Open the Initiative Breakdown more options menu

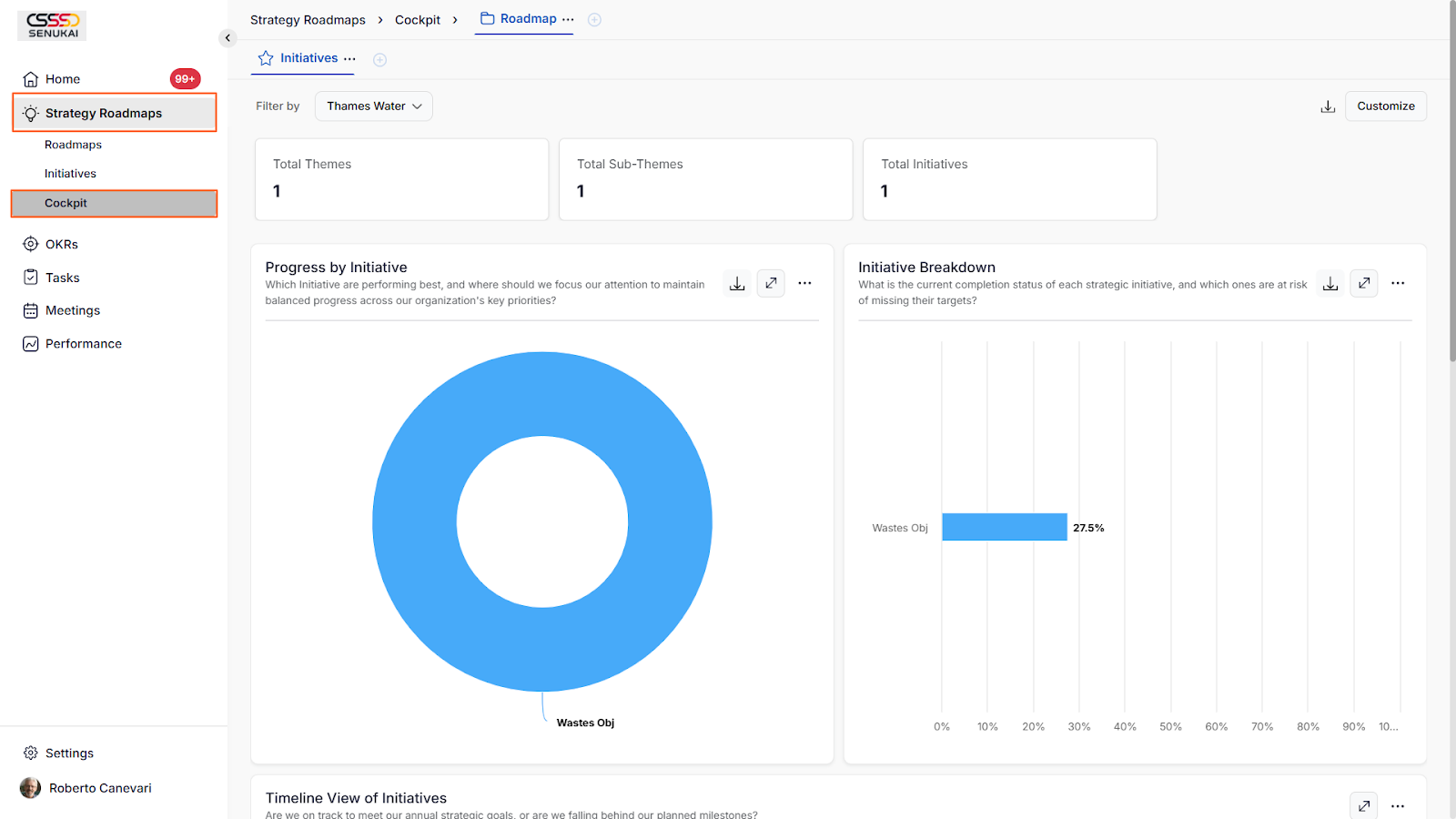pyautogui.click(x=1398, y=284)
